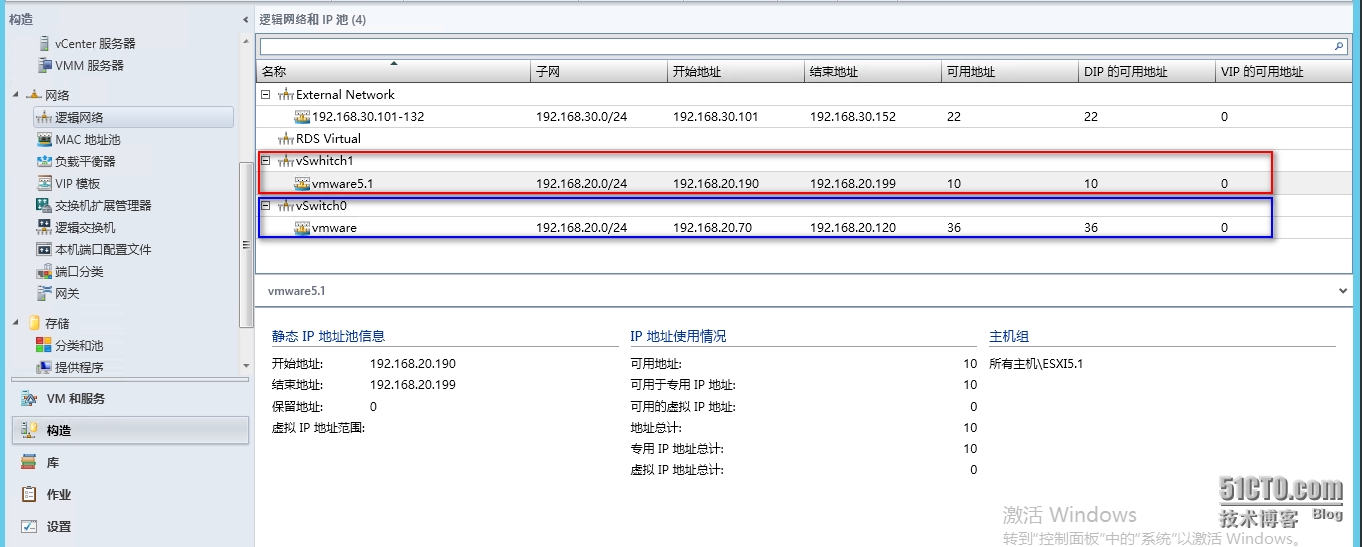Open 网关 icon in tree
The height and width of the screenshot is (547, 1362).
tap(44, 293)
